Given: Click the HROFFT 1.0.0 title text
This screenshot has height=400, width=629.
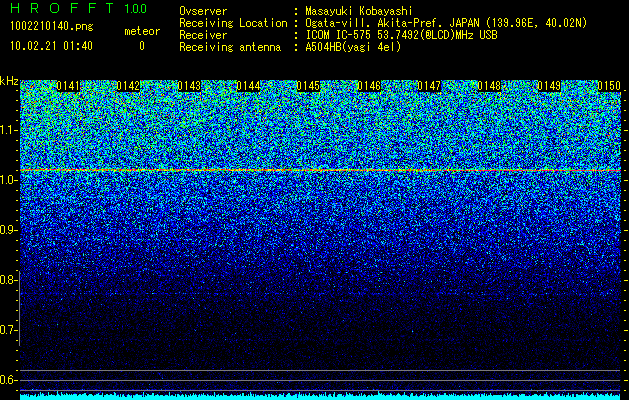Looking at the screenshot, I should click(x=79, y=8).
